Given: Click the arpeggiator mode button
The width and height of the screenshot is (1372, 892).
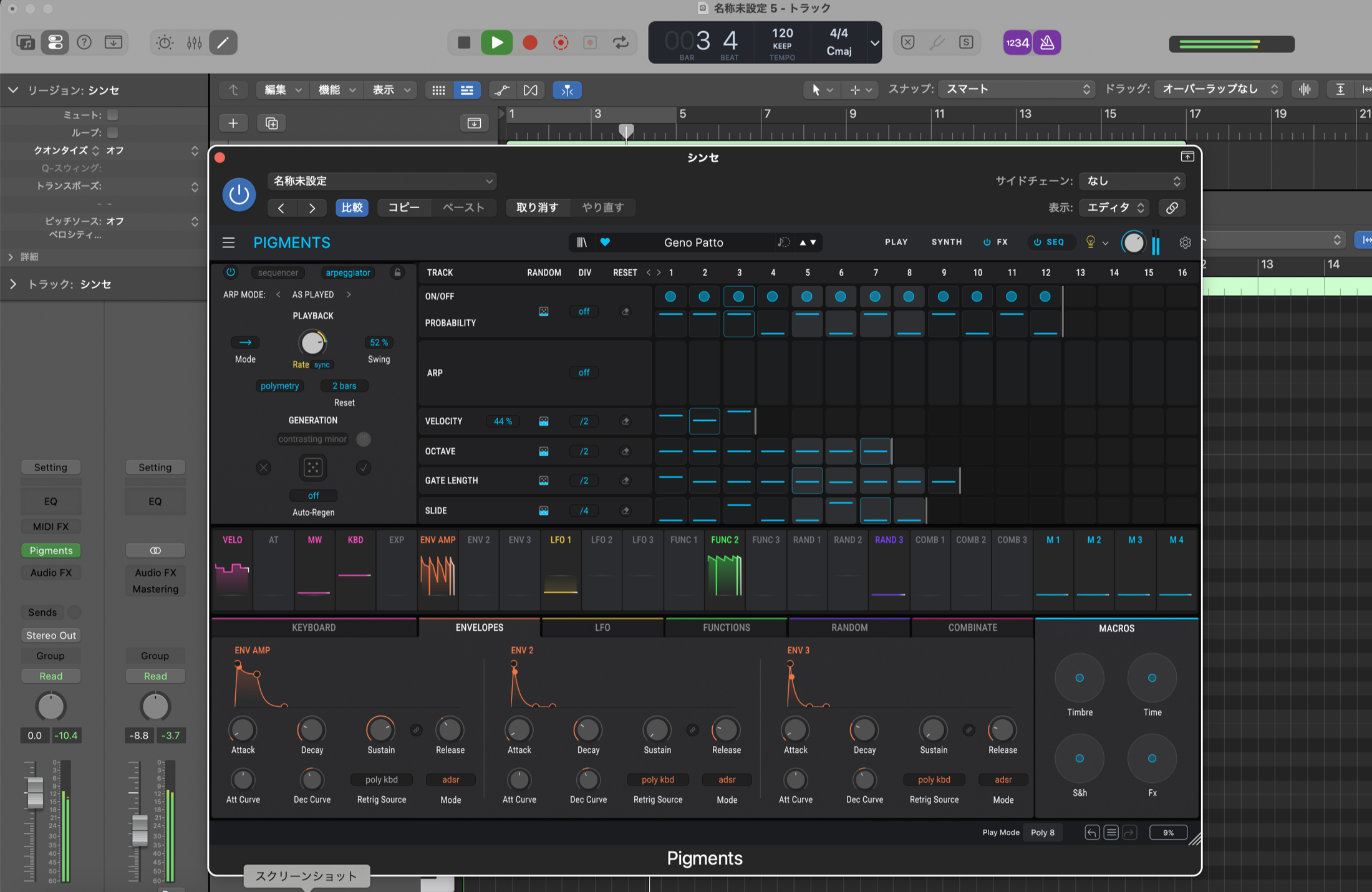Looking at the screenshot, I should point(348,272).
